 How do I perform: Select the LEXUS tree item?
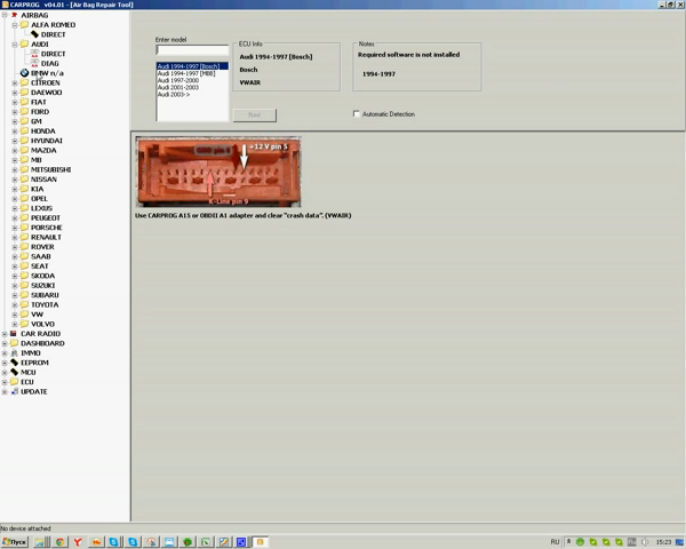coord(42,208)
